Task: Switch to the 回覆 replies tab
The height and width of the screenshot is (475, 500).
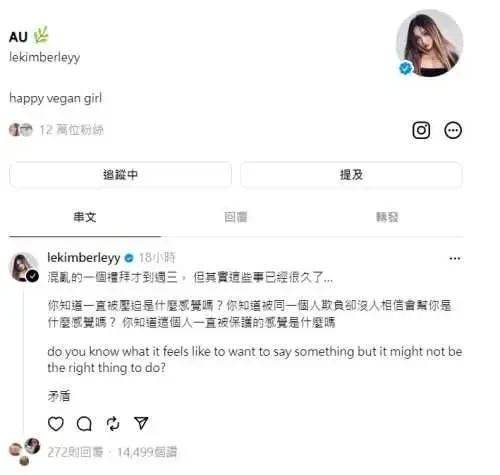Action: [x=236, y=217]
